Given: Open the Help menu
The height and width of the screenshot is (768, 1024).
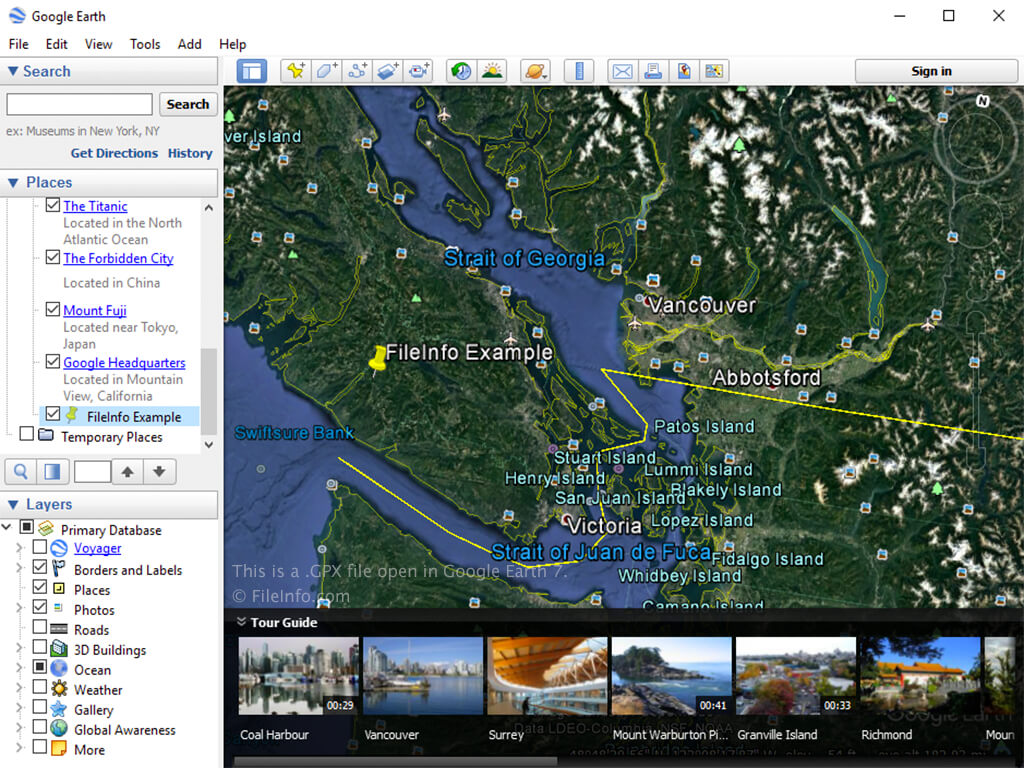Looking at the screenshot, I should click(x=232, y=44).
